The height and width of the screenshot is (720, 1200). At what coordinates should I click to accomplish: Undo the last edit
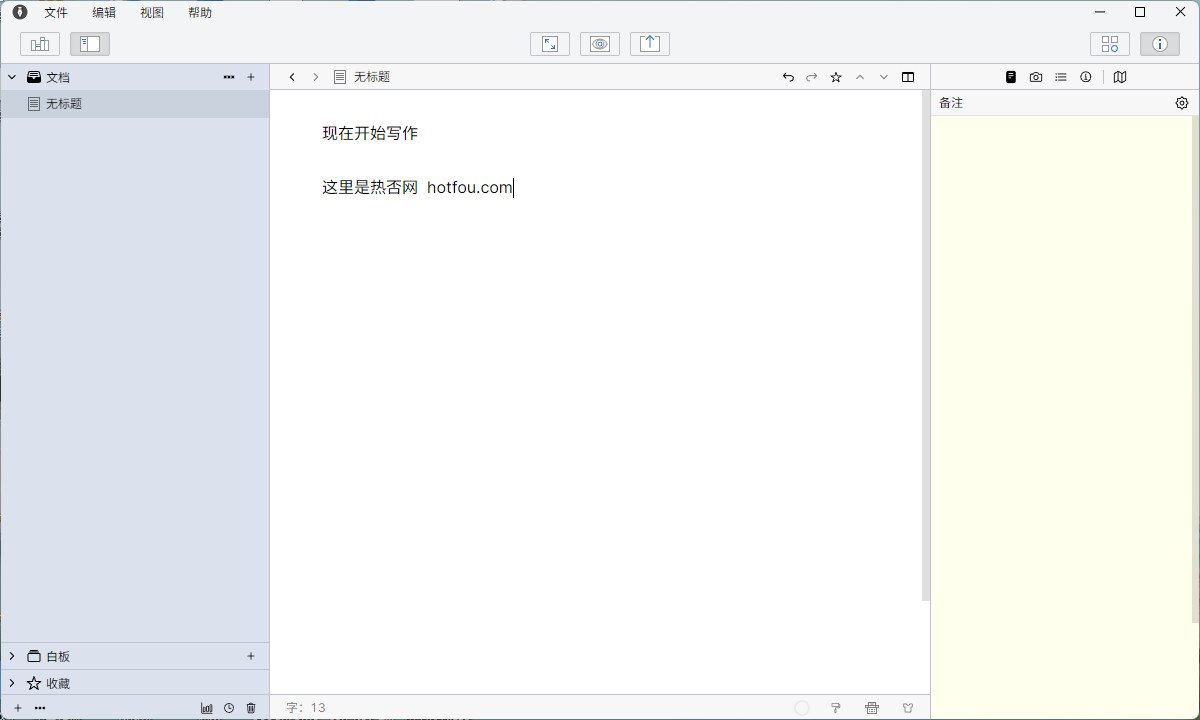point(788,77)
